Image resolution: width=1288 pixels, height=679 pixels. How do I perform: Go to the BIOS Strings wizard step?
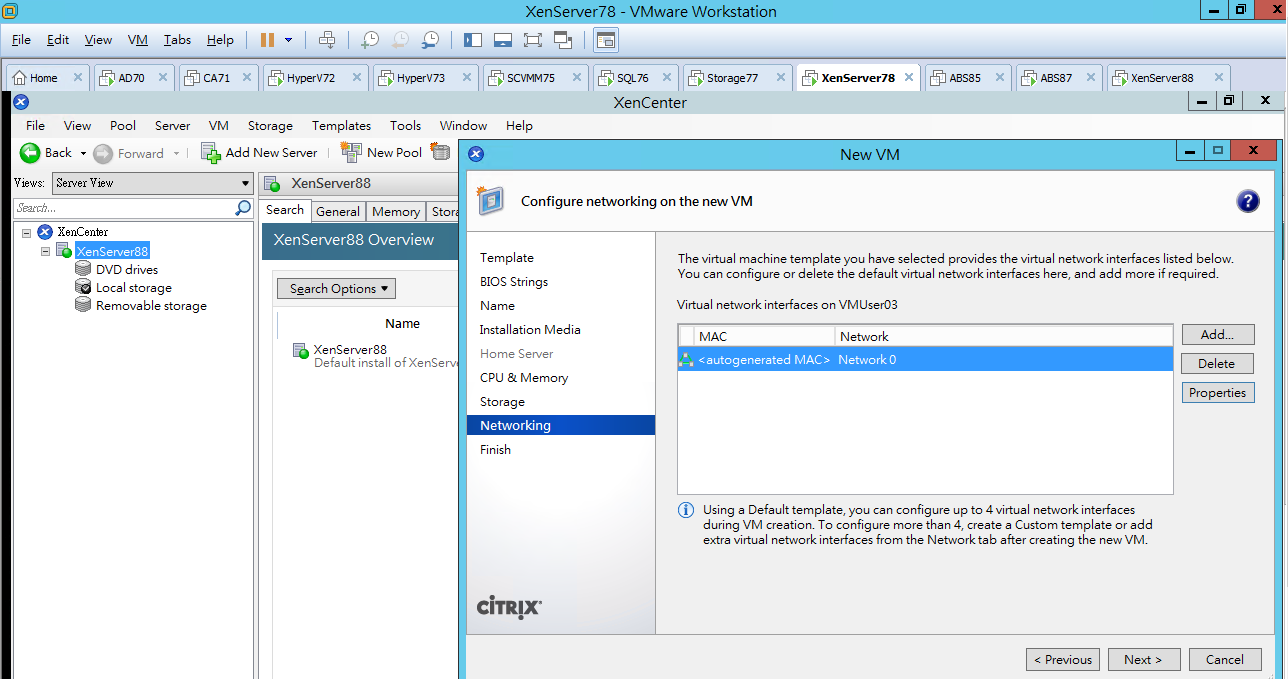pyautogui.click(x=514, y=282)
